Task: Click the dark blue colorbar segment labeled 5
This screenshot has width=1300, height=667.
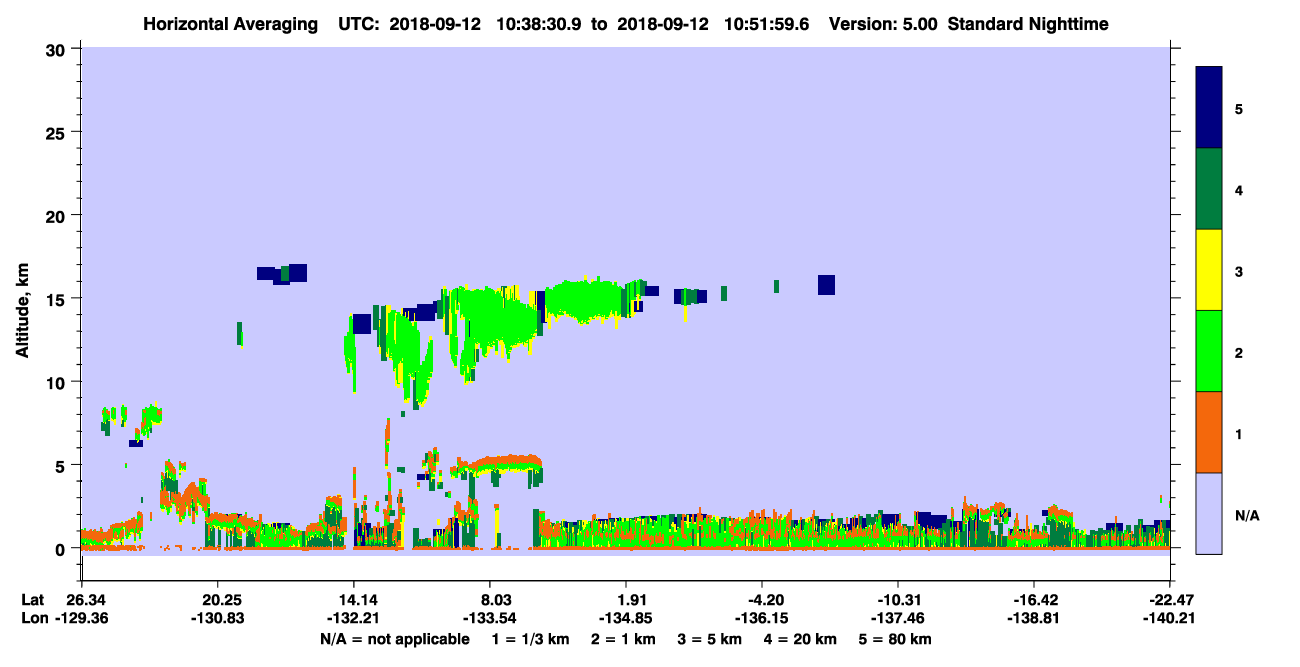Action: tap(1210, 108)
